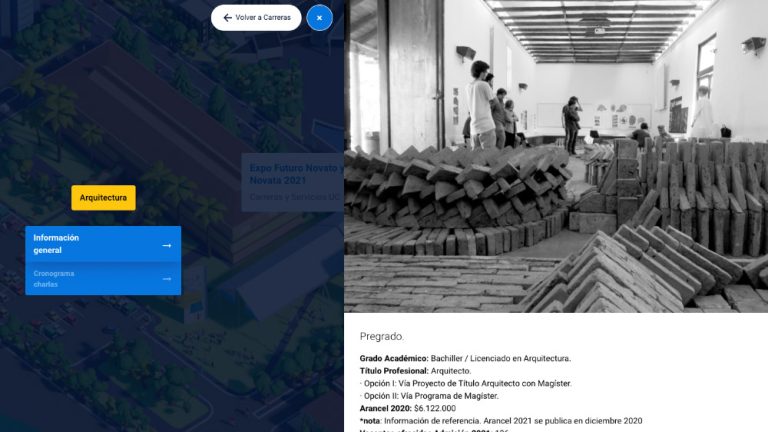Screen dimensions: 768x432
Task: Click the left arrow icon in Volver a Carreras
Action: coord(227,18)
